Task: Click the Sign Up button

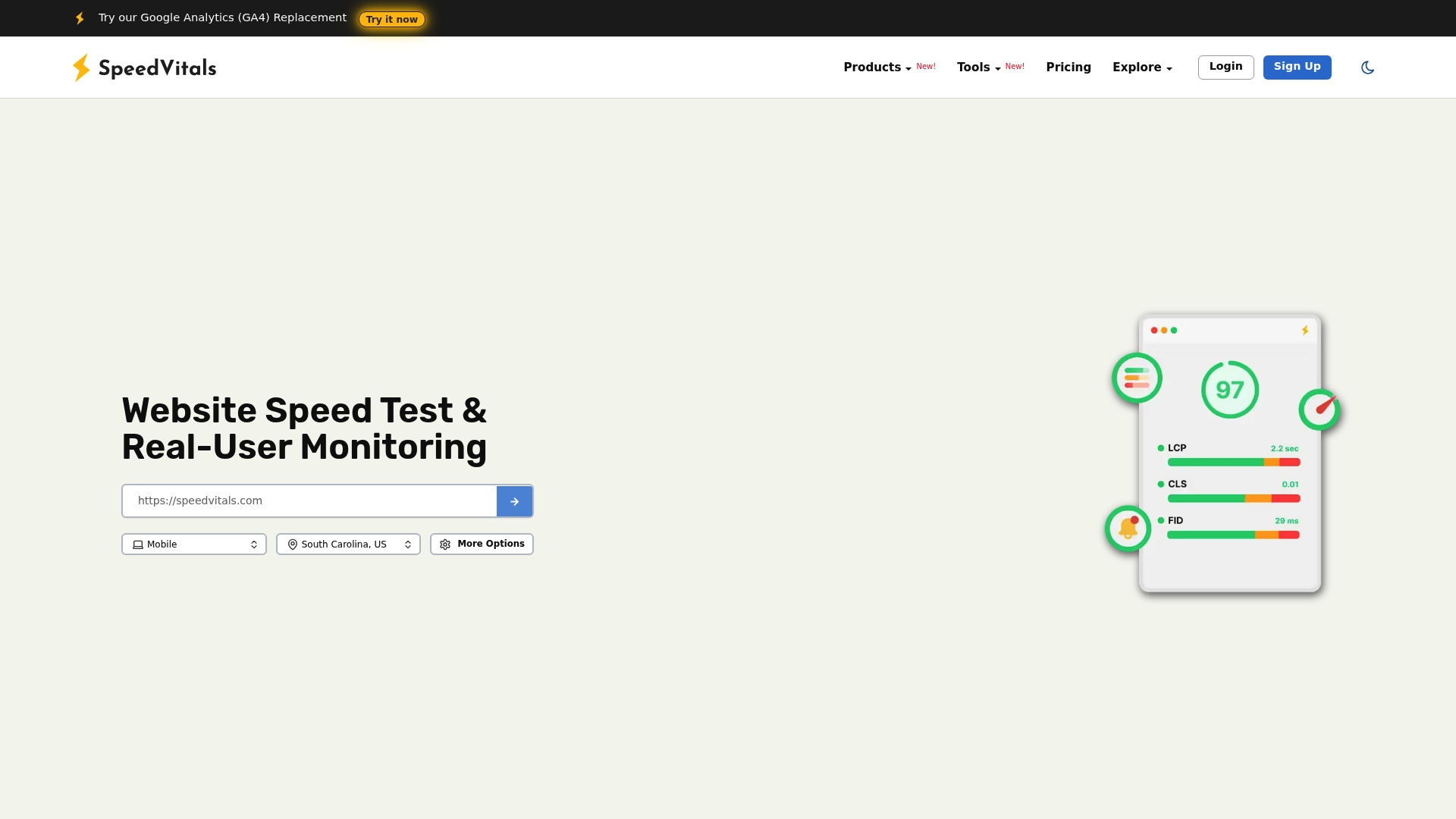Action: tap(1297, 67)
